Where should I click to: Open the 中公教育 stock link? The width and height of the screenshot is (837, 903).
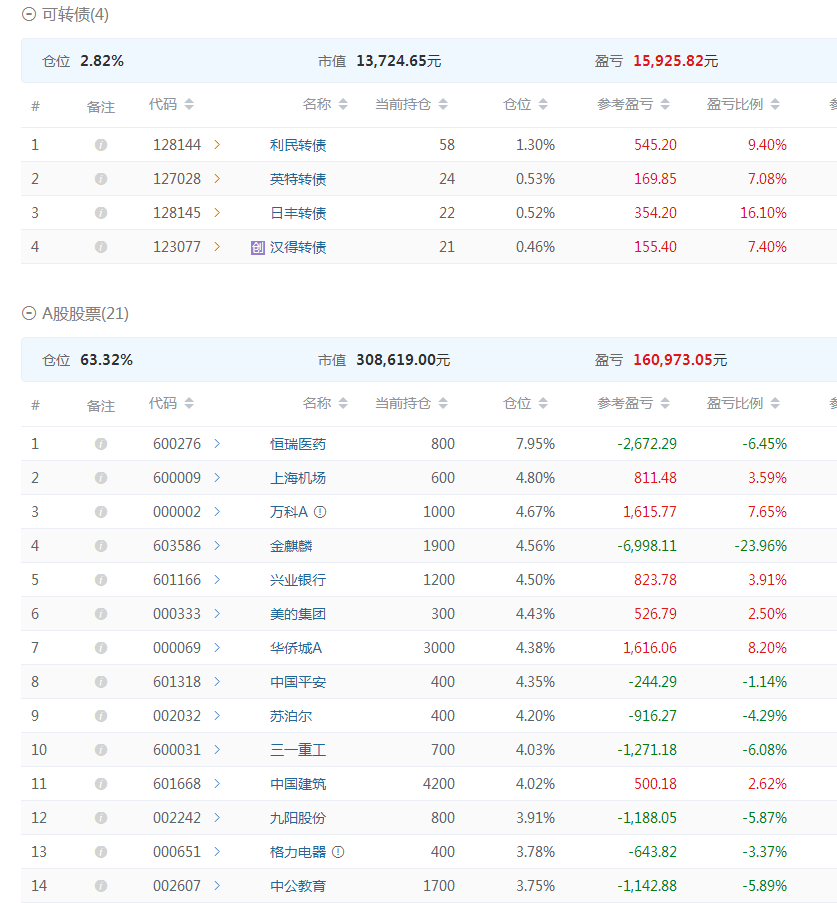pyautogui.click(x=298, y=886)
